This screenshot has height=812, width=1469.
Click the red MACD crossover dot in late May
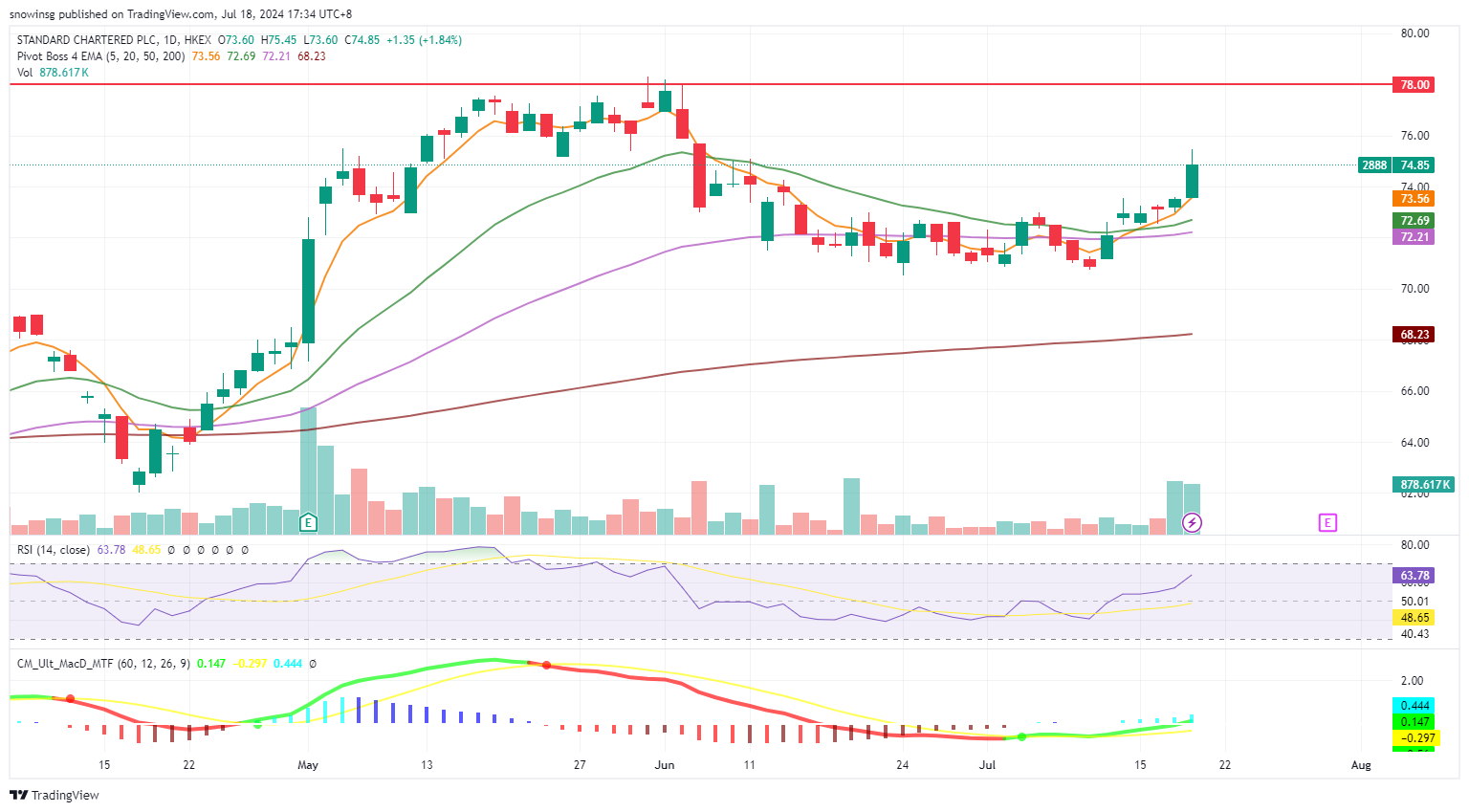tap(546, 665)
